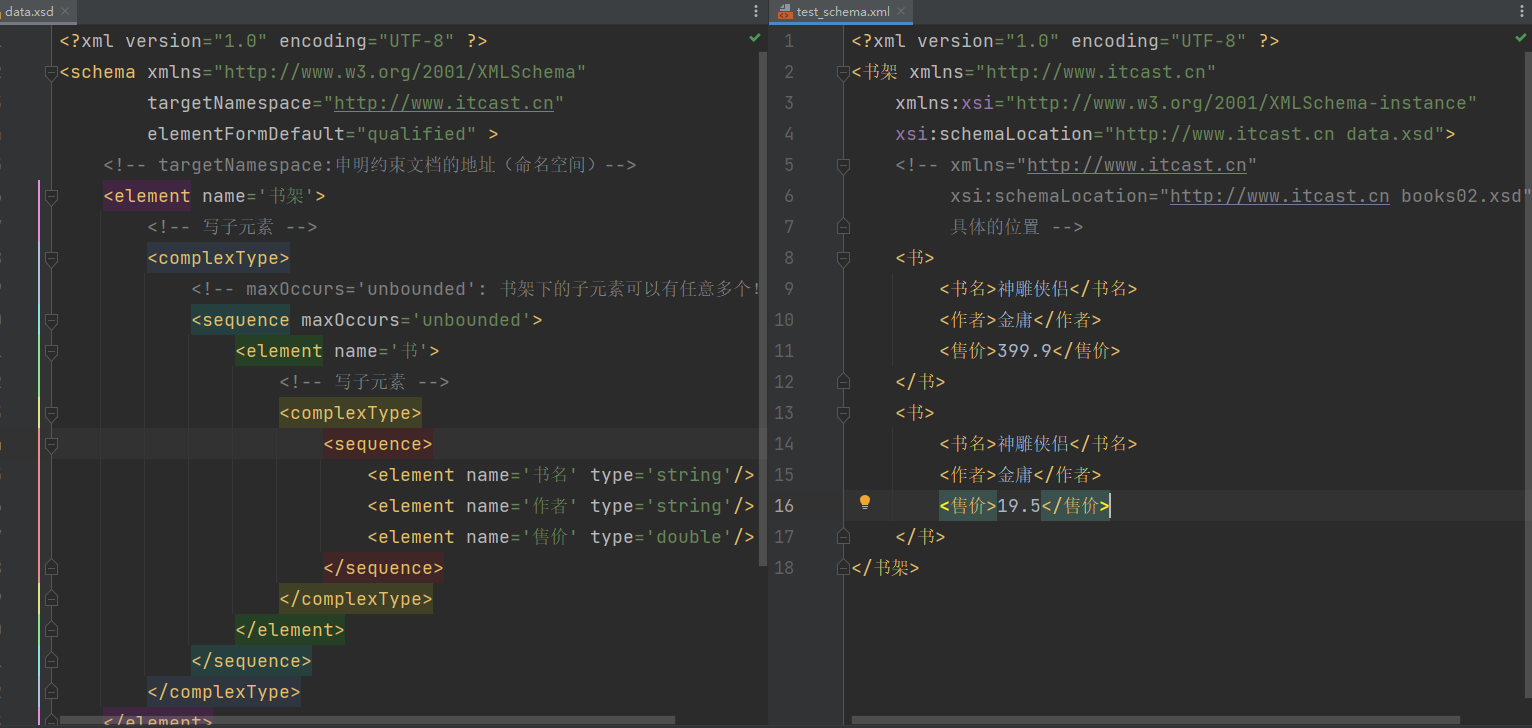Click the highlighted line number 16
1532x728 pixels.
pos(785,506)
